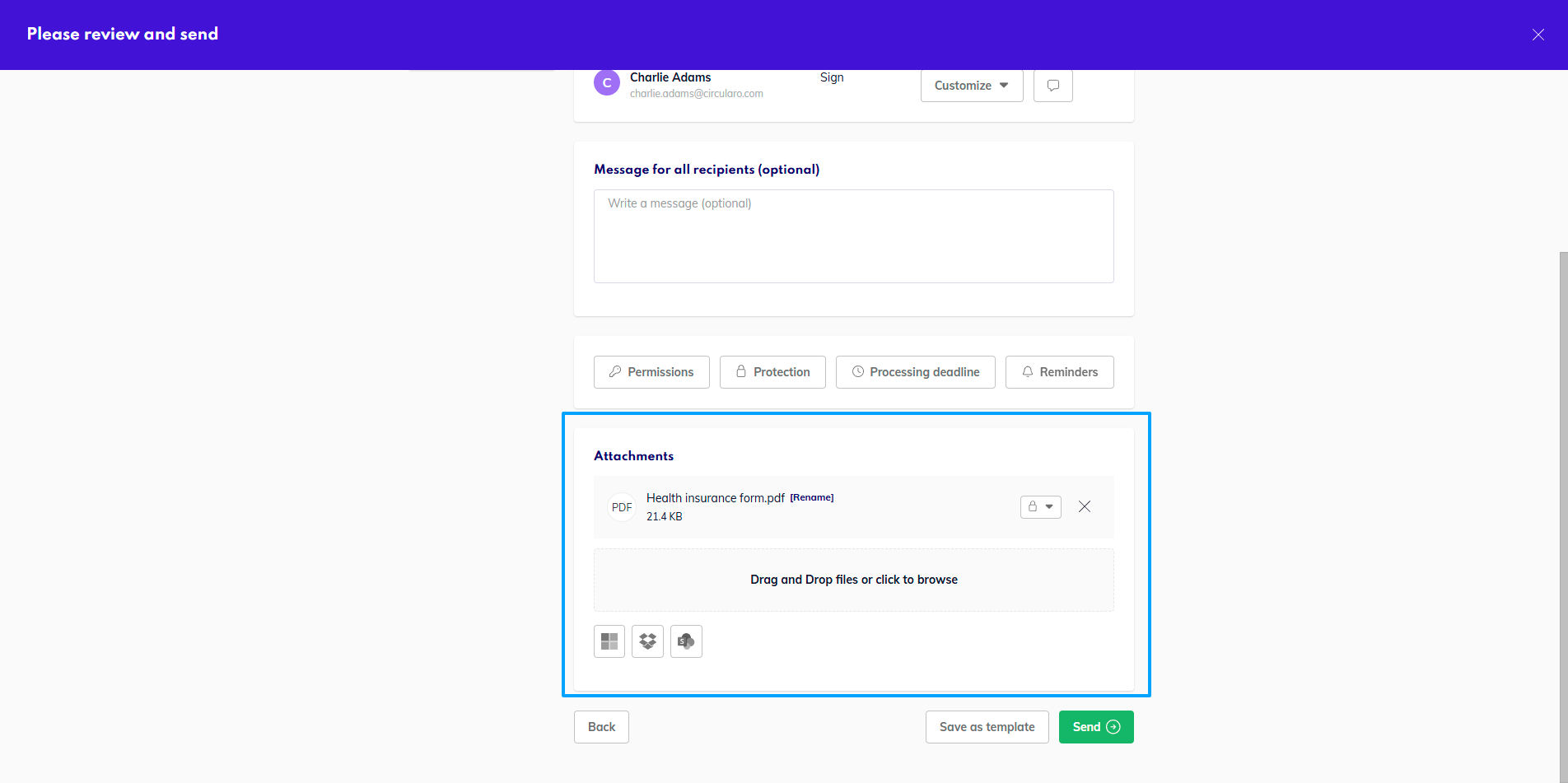The width and height of the screenshot is (1568, 783).
Task: Click in the message for recipients field
Action: click(x=853, y=236)
